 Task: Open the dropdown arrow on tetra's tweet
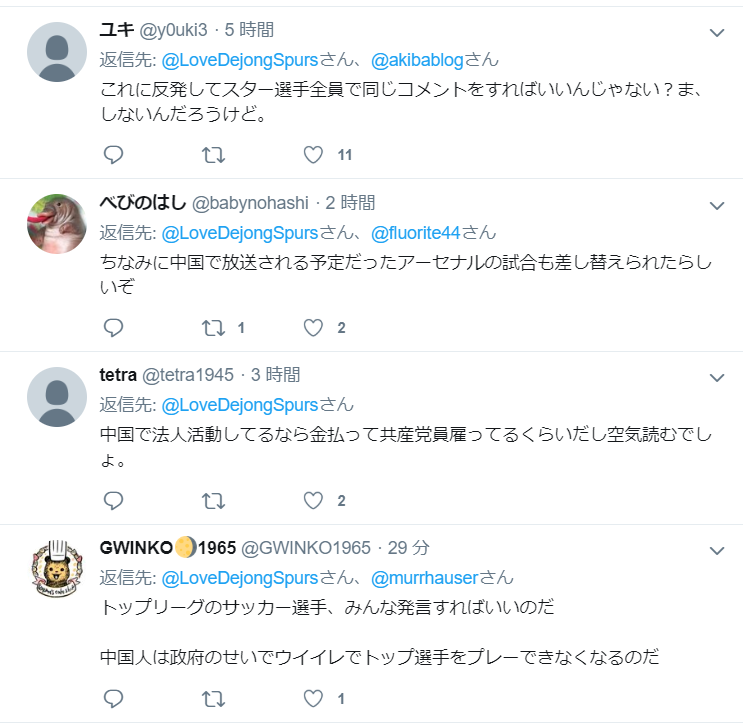(717, 378)
